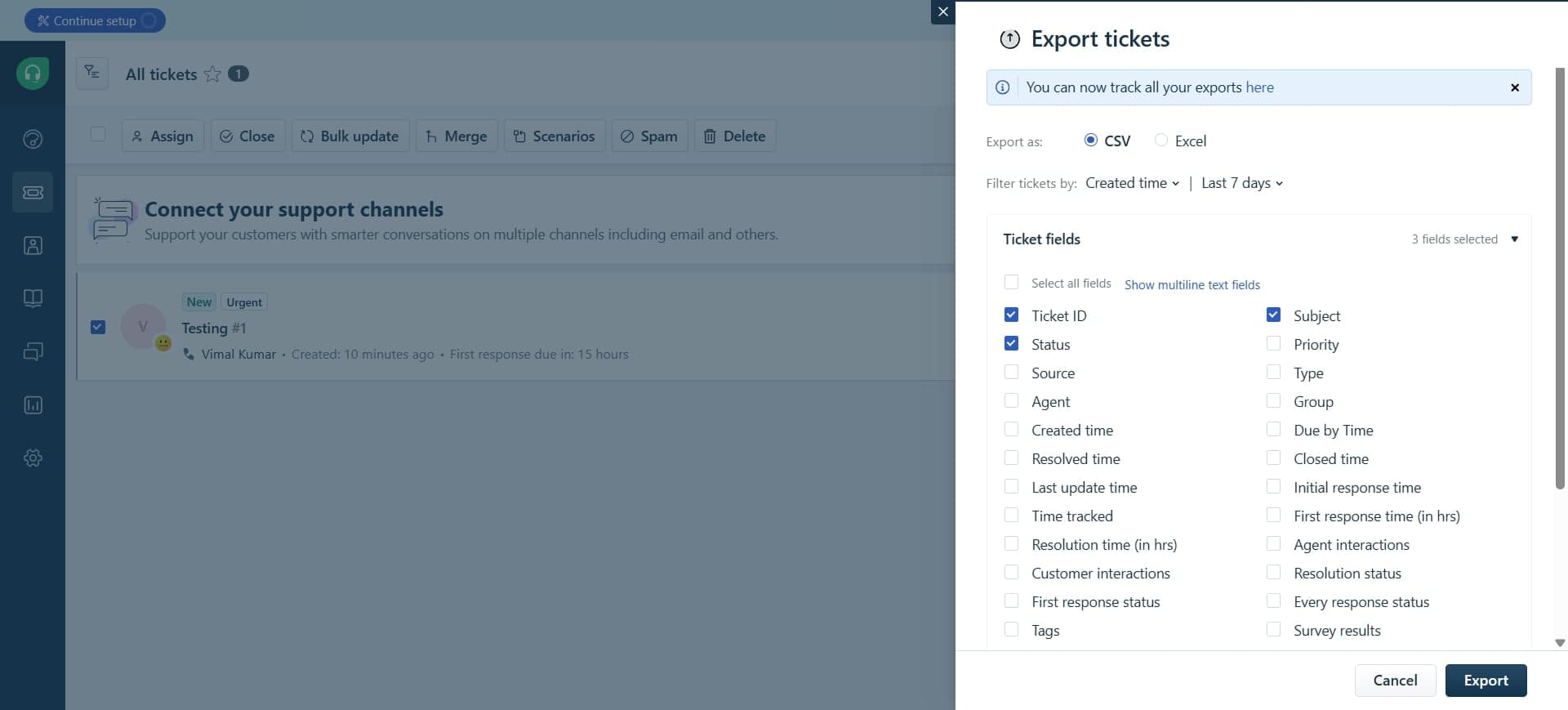Uncheck the Testing #1 ticket checkbox
This screenshot has width=1568, height=710.
click(x=98, y=327)
